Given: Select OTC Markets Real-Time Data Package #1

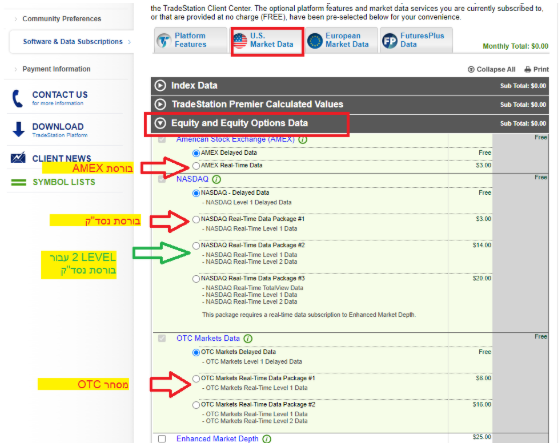Looking at the screenshot, I should (x=196, y=379).
